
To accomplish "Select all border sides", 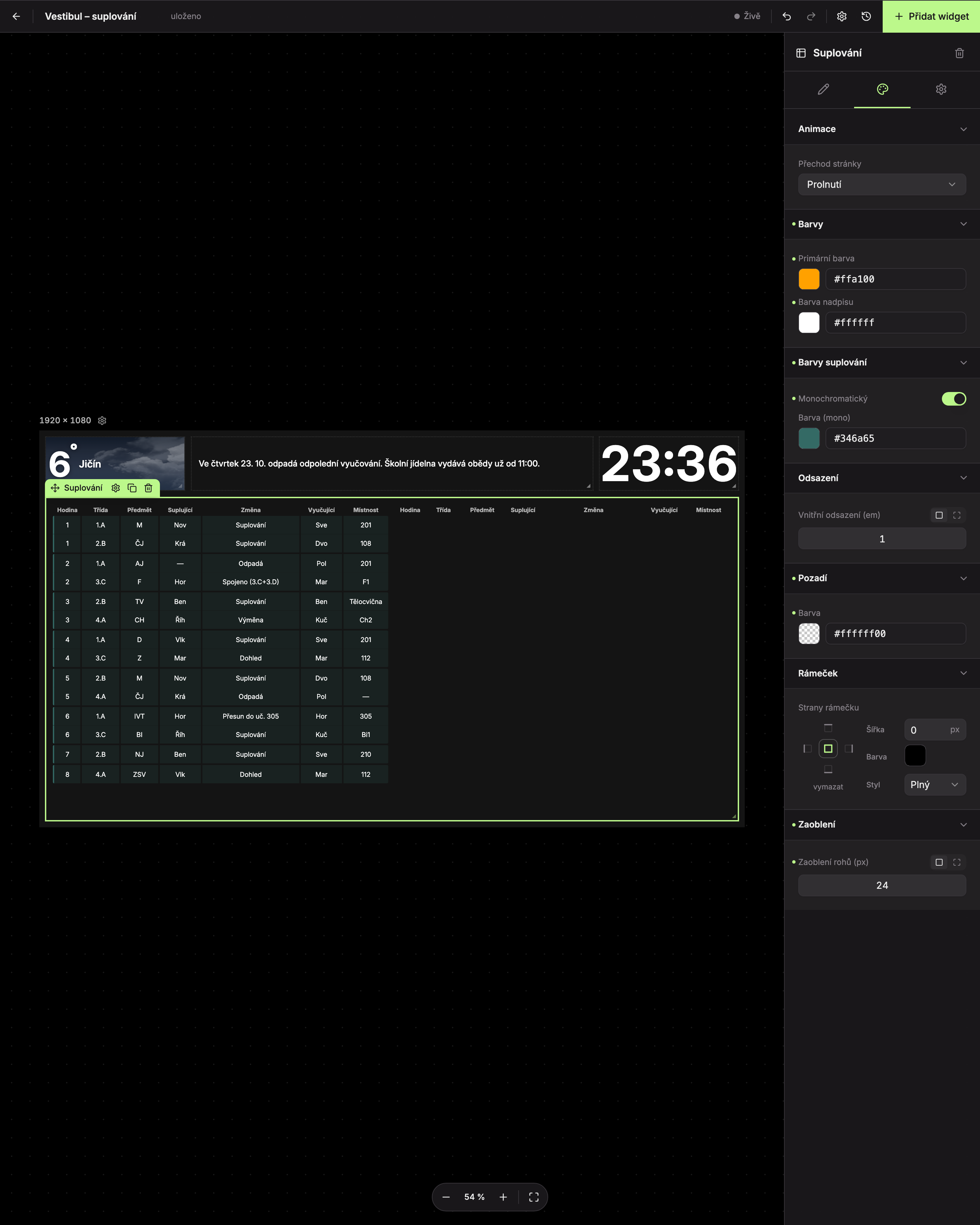I will coord(828,748).
